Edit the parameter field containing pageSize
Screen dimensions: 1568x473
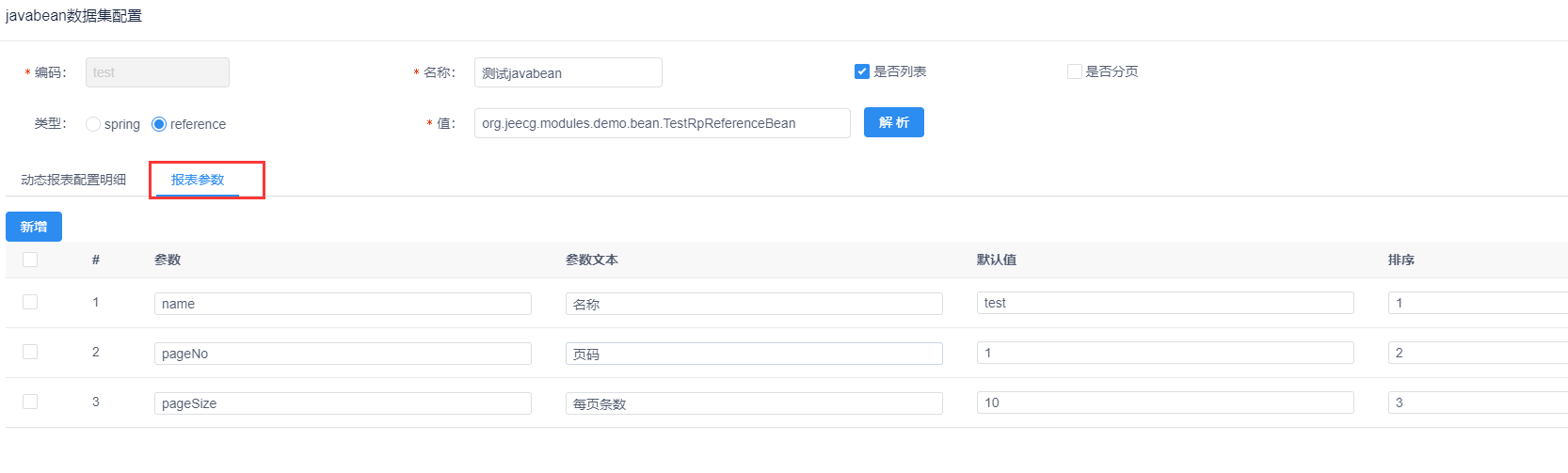pyautogui.click(x=343, y=403)
